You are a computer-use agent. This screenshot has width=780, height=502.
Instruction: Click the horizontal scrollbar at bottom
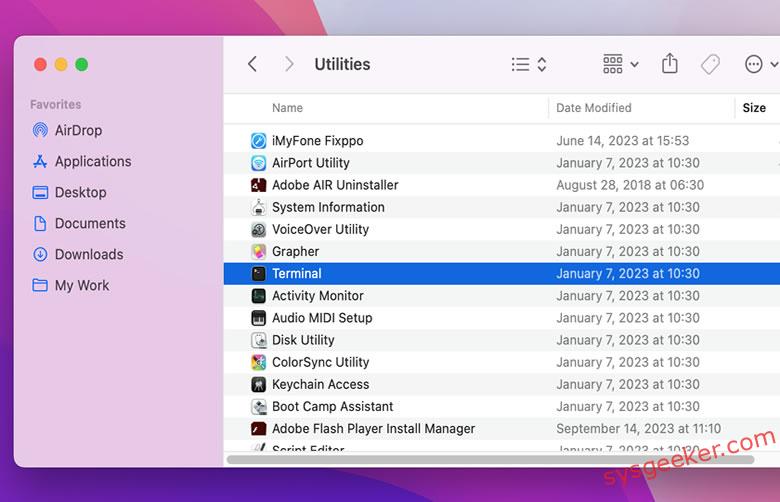490,460
